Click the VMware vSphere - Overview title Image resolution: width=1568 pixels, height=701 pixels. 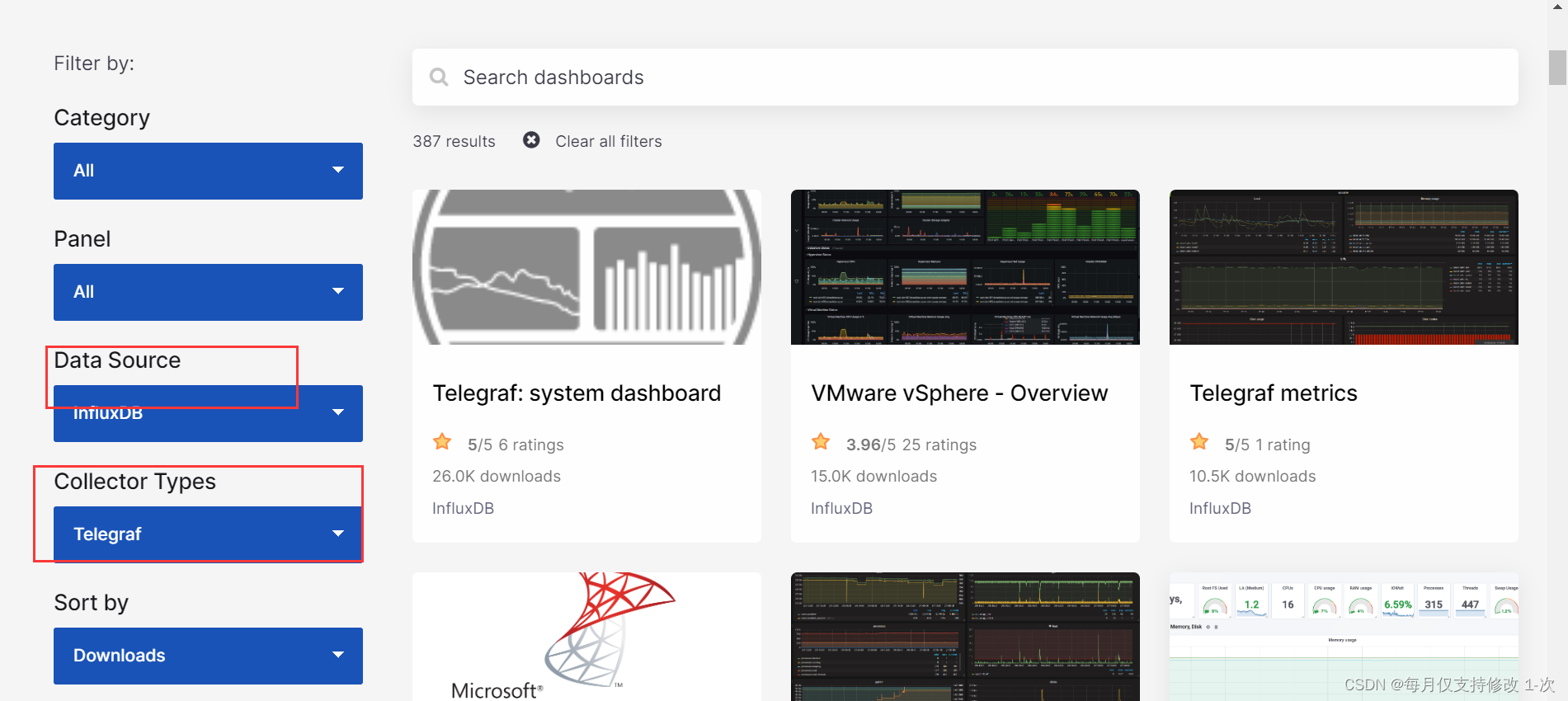[x=959, y=393]
